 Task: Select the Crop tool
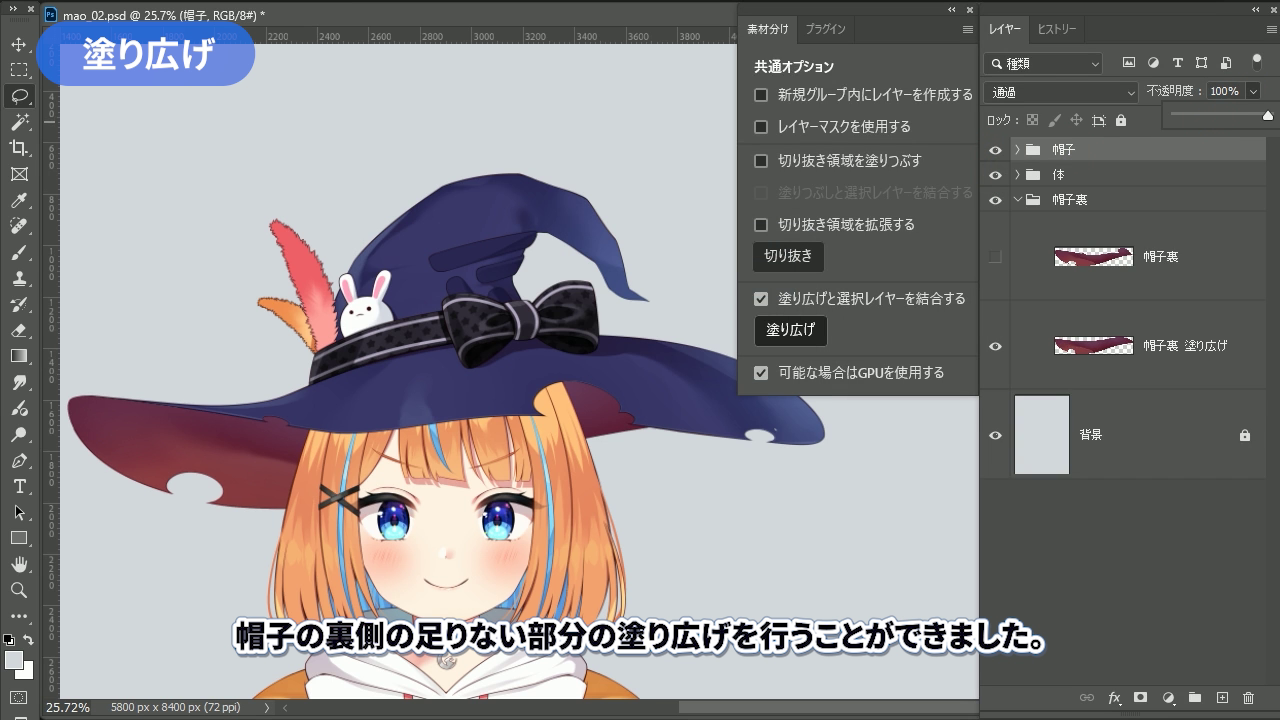coord(19,148)
